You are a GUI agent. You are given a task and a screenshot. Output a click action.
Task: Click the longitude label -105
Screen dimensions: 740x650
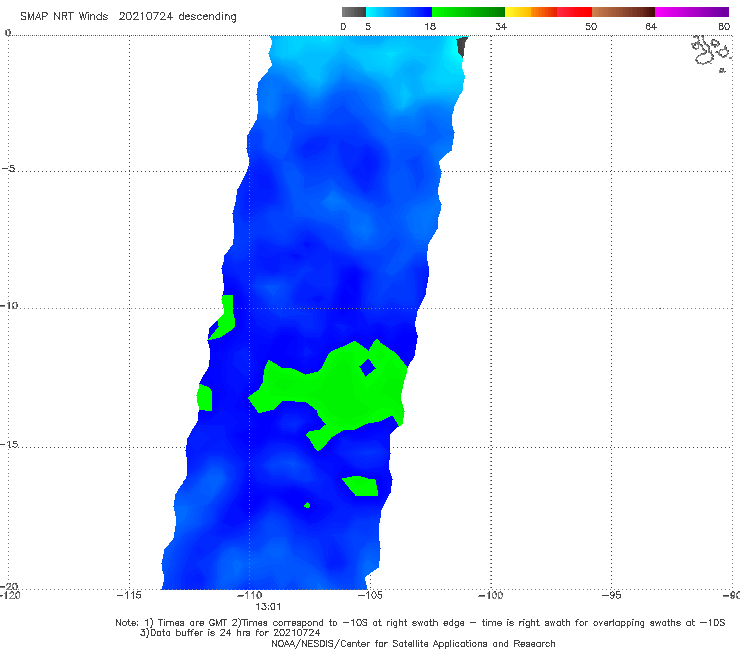(370, 595)
